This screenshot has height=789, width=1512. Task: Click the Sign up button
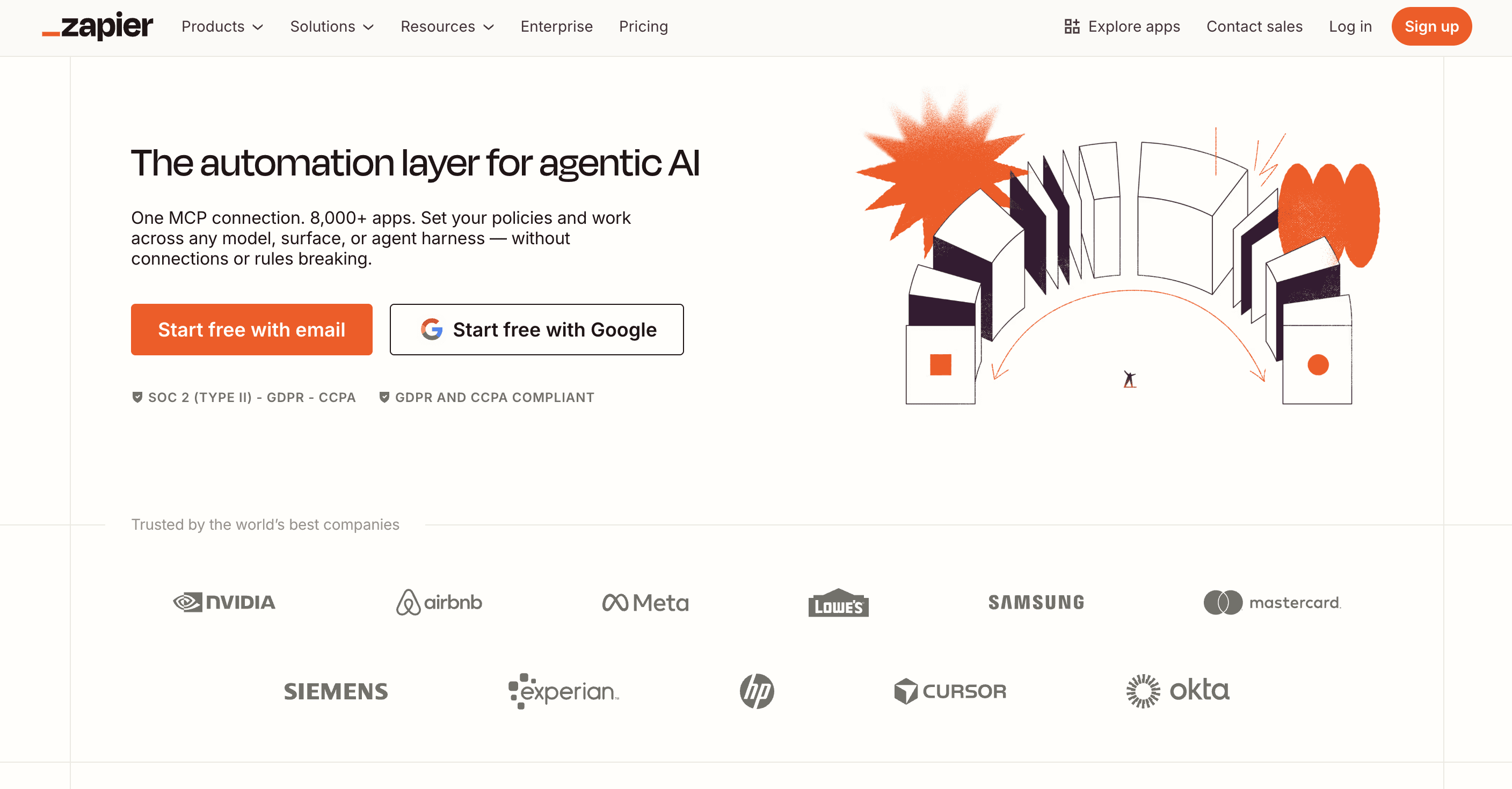(x=1431, y=26)
